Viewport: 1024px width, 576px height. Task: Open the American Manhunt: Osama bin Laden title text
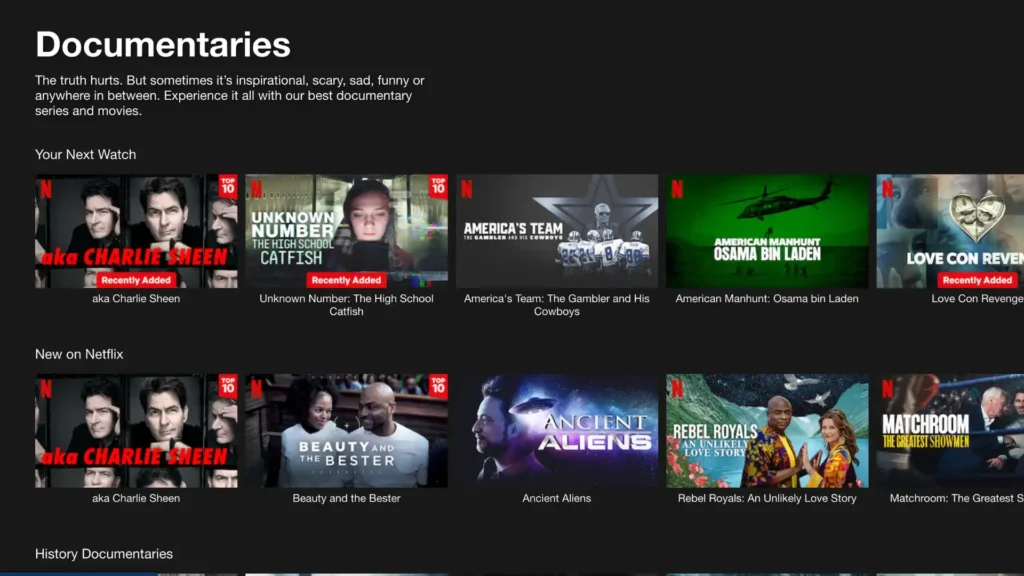click(x=767, y=299)
